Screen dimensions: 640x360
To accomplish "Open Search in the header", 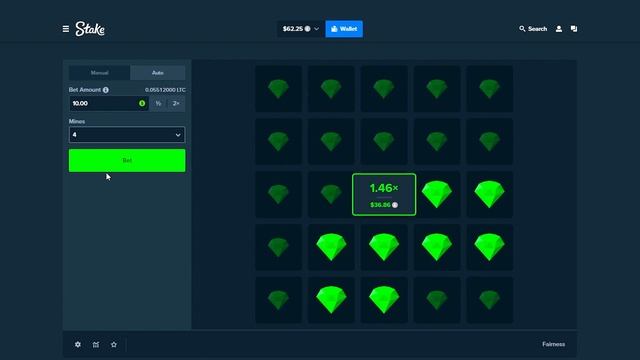I will pos(533,29).
